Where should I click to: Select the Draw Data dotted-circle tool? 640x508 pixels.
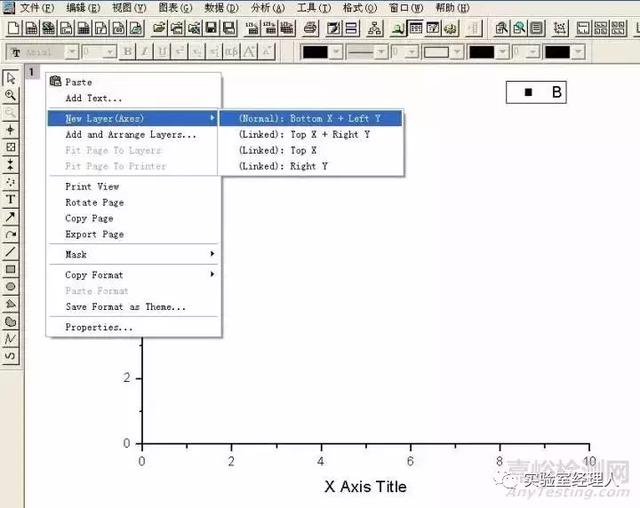11,182
